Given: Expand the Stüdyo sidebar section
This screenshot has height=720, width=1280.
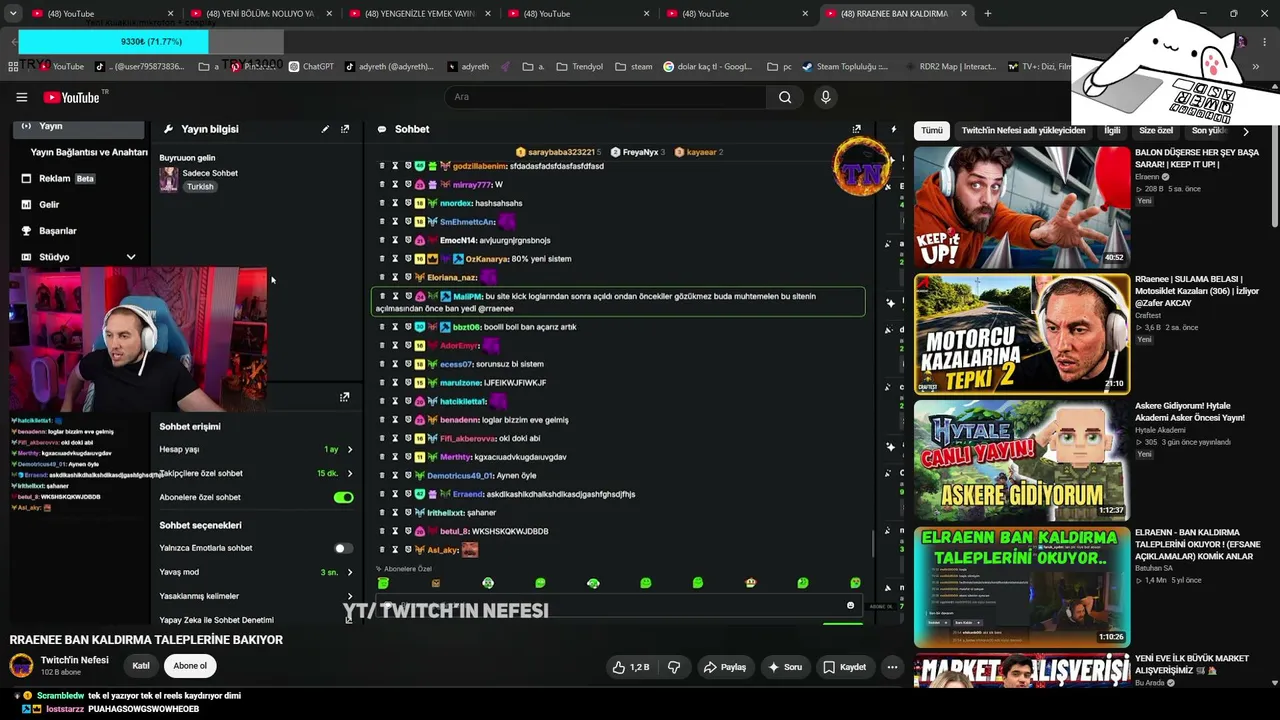Looking at the screenshot, I should click(131, 257).
